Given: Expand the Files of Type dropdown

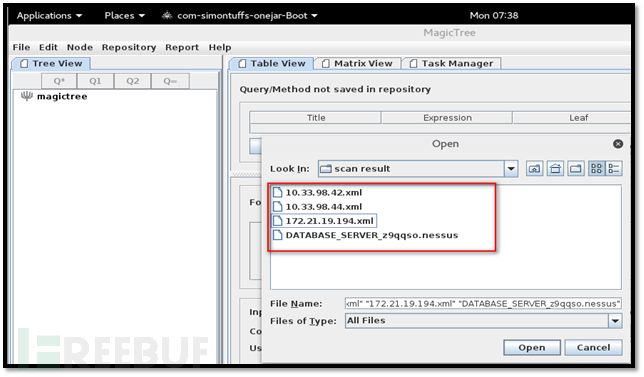Looking at the screenshot, I should pos(615,320).
